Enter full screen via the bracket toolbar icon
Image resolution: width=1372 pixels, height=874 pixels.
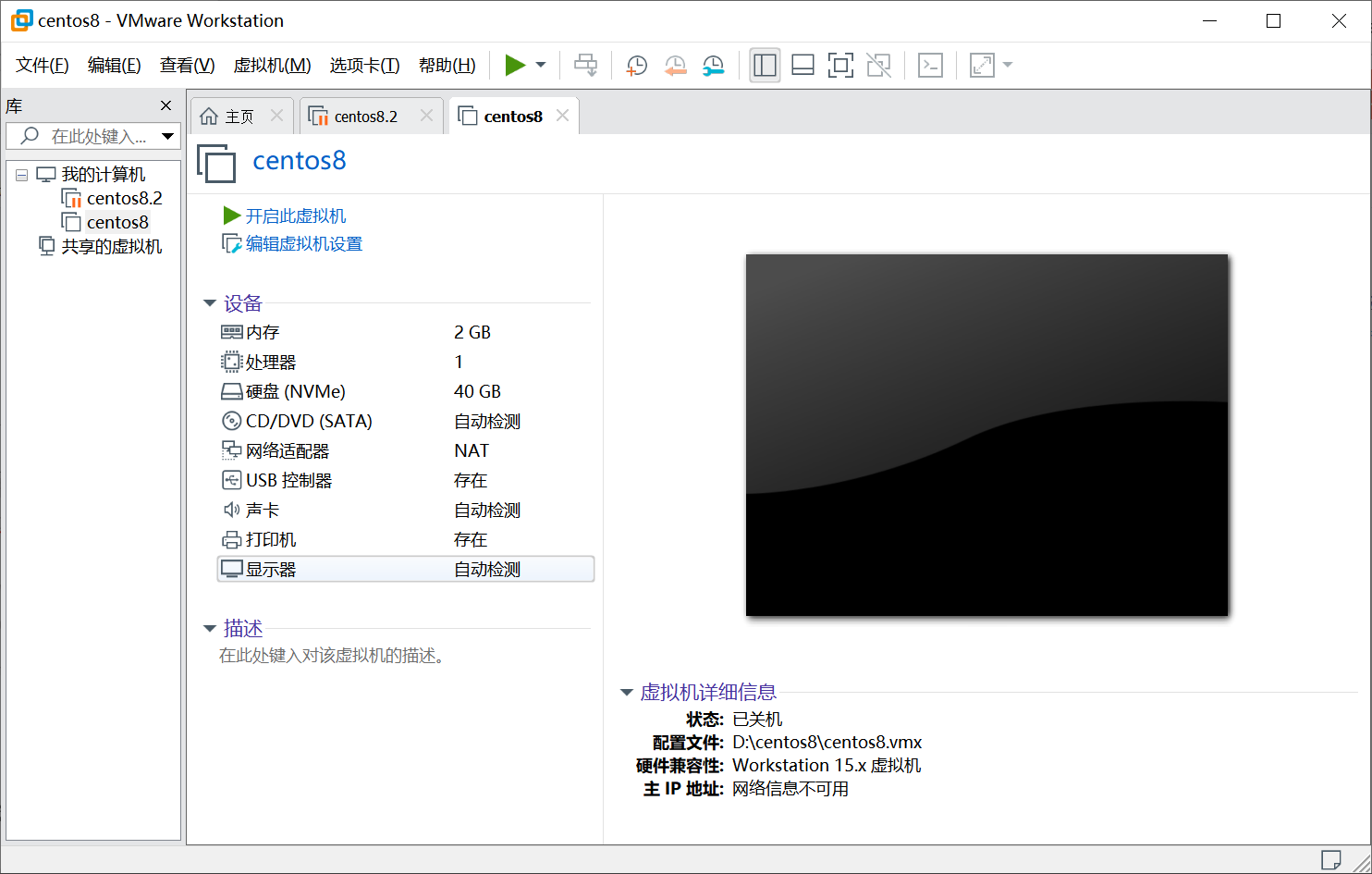point(839,65)
